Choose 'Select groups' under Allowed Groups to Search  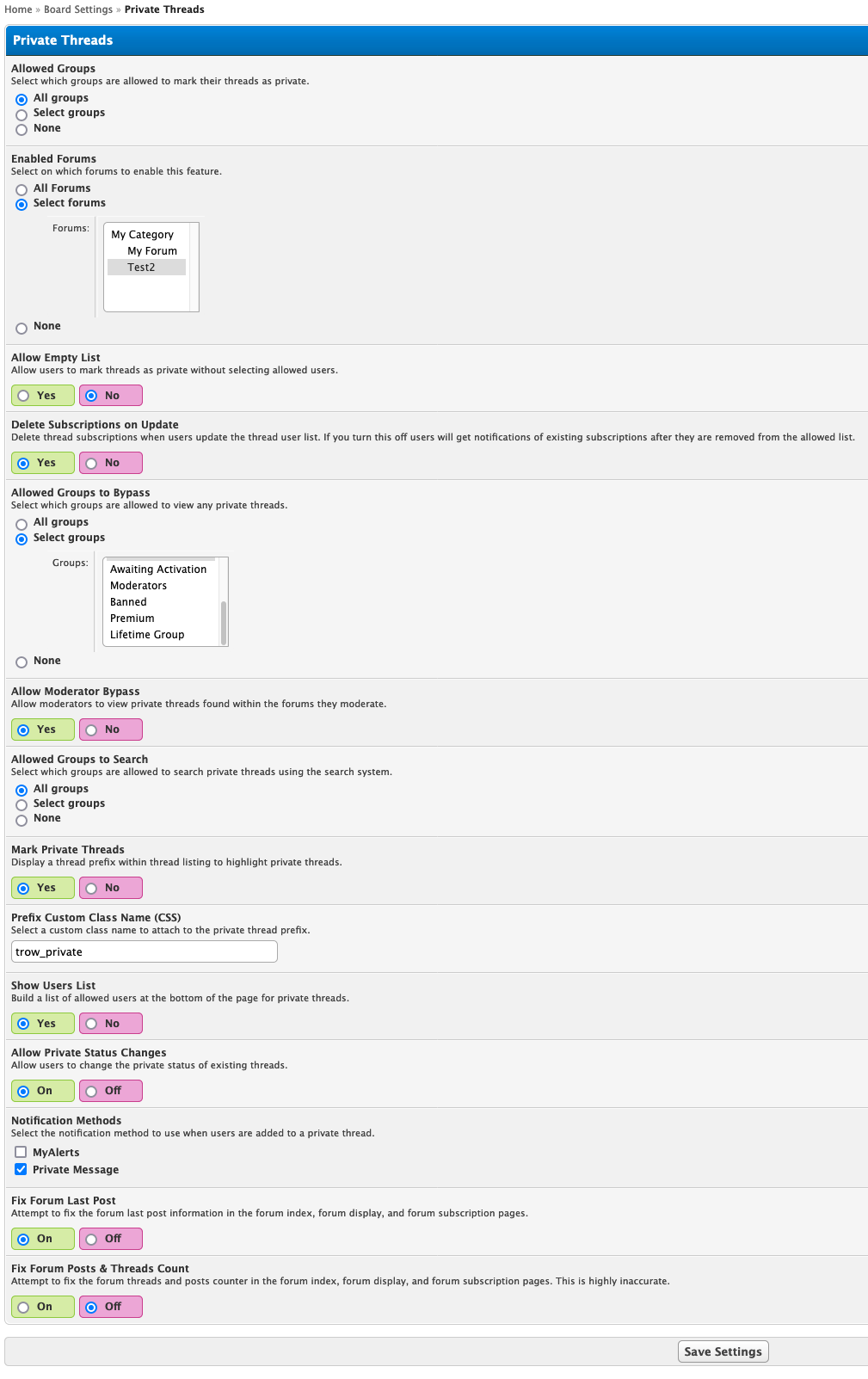pyautogui.click(x=22, y=804)
